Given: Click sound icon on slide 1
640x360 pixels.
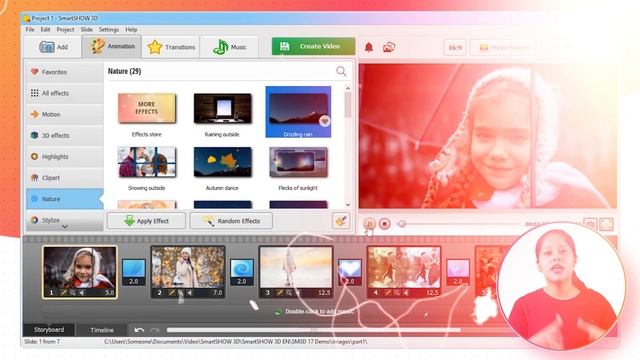Looking at the screenshot, I should point(82,293).
